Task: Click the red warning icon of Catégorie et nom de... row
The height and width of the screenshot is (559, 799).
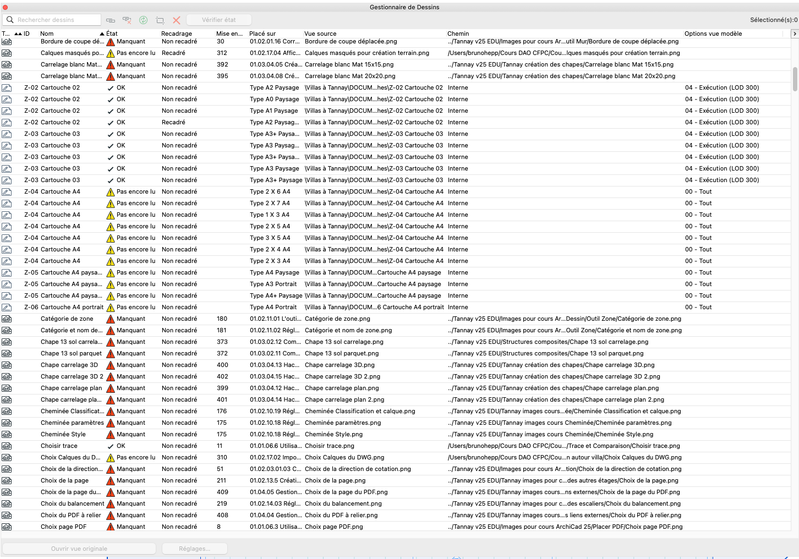Action: (110, 331)
